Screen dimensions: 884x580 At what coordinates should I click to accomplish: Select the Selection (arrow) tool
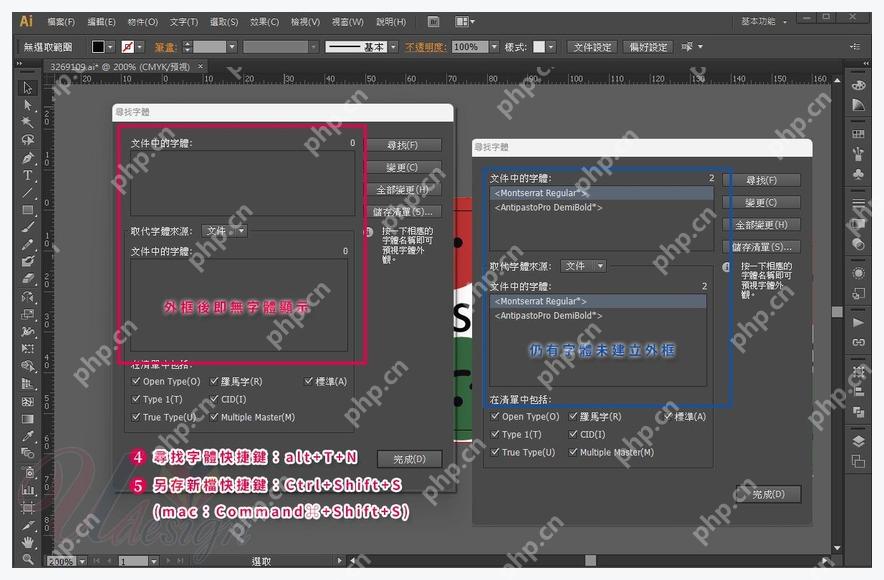tap(28, 88)
